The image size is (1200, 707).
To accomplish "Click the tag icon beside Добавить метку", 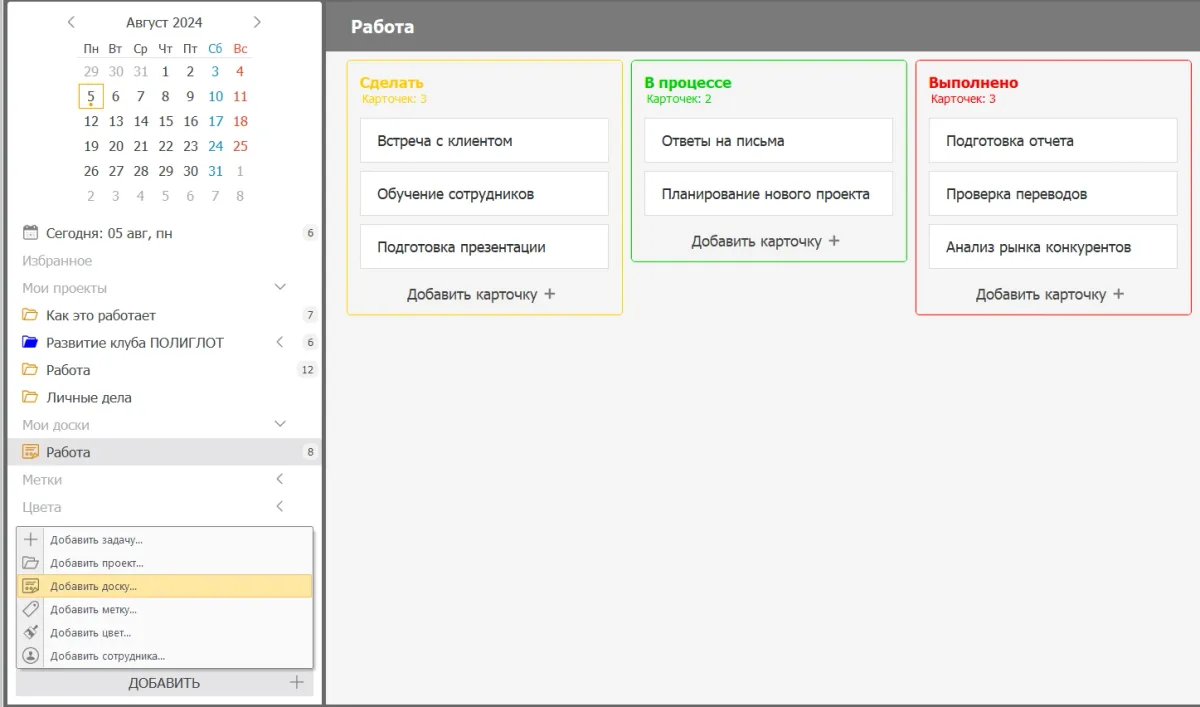I will 30,609.
